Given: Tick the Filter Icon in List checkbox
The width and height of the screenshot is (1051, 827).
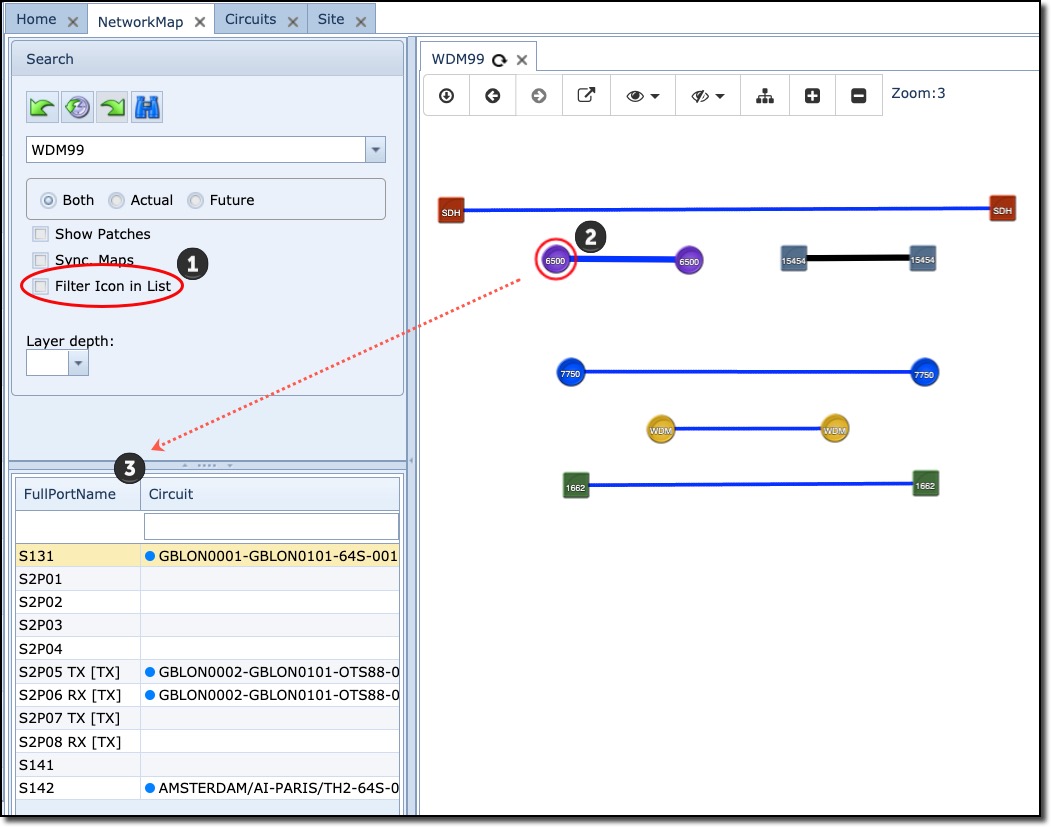Looking at the screenshot, I should (x=41, y=286).
